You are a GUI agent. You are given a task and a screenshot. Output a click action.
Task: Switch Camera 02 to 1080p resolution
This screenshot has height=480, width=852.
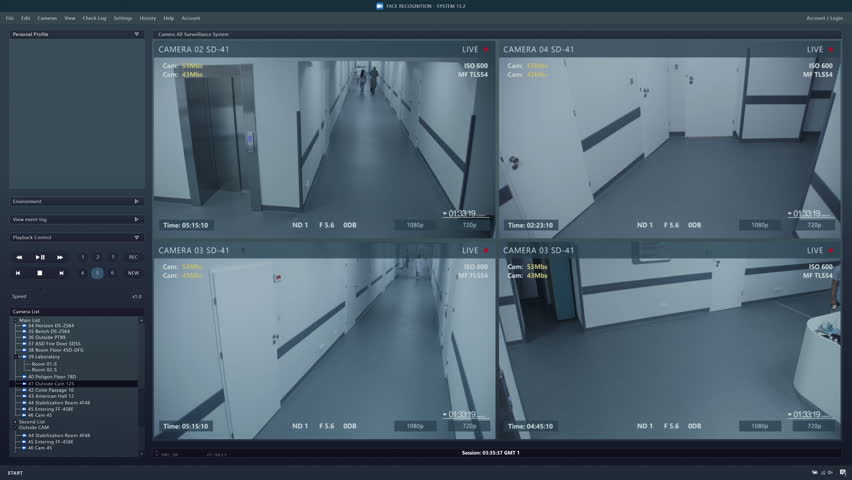pyautogui.click(x=416, y=225)
